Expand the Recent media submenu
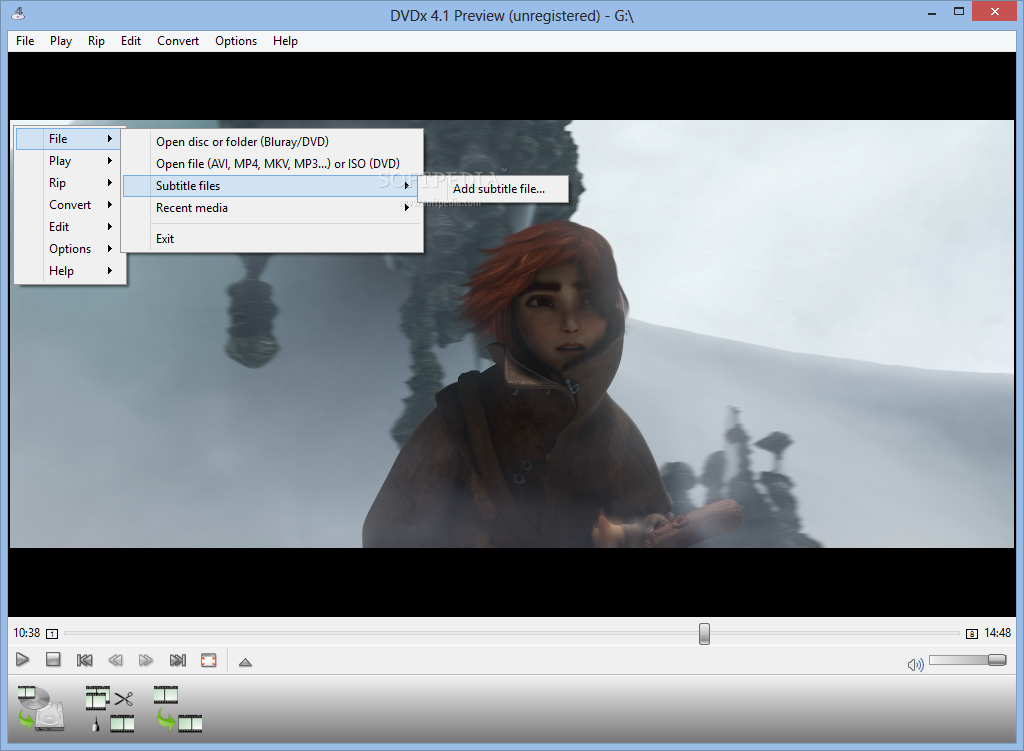 [272, 208]
